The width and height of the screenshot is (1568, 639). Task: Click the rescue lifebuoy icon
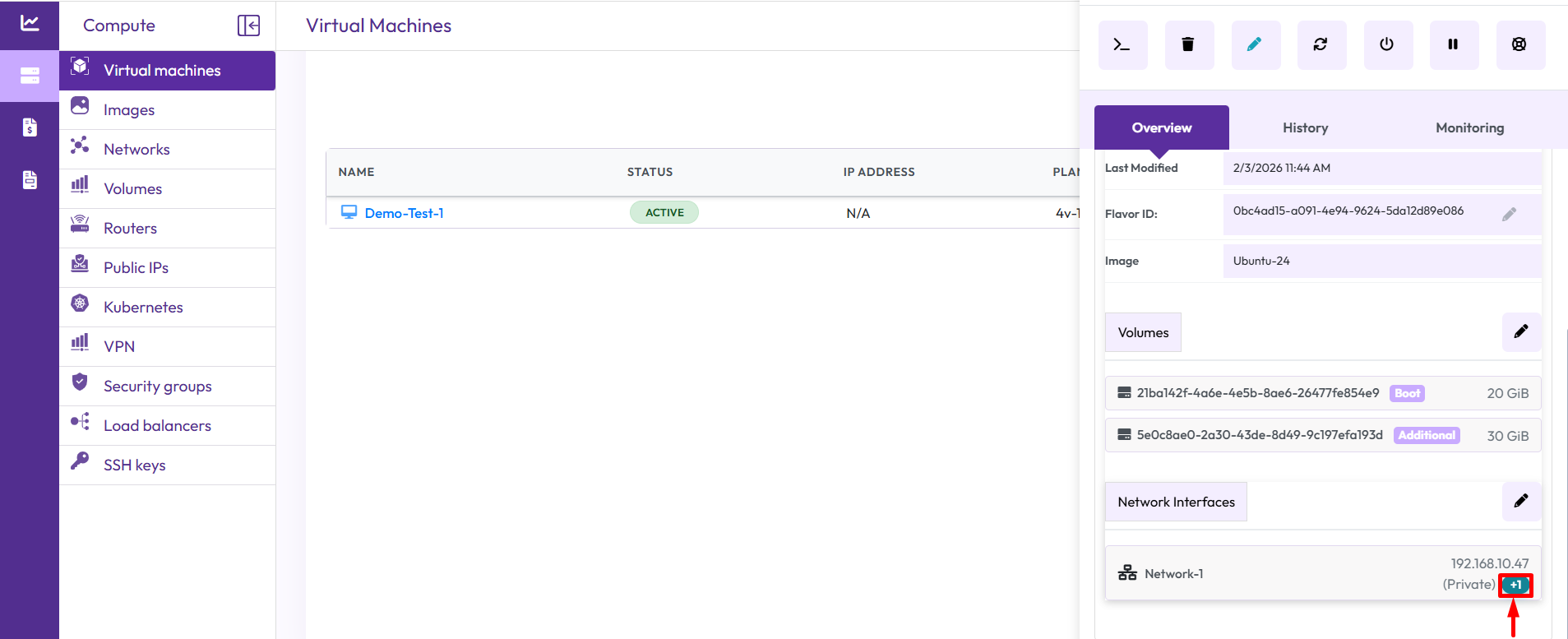point(1519,45)
